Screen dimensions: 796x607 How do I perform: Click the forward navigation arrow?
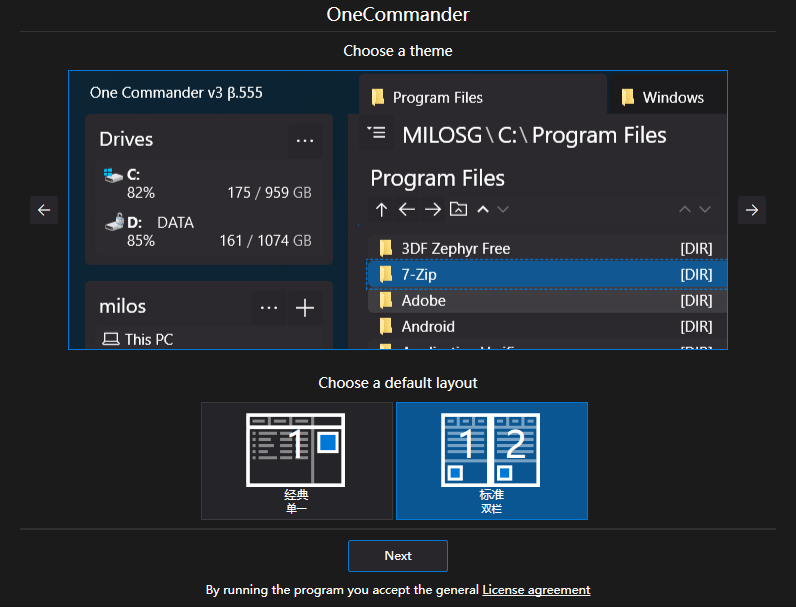coord(432,209)
